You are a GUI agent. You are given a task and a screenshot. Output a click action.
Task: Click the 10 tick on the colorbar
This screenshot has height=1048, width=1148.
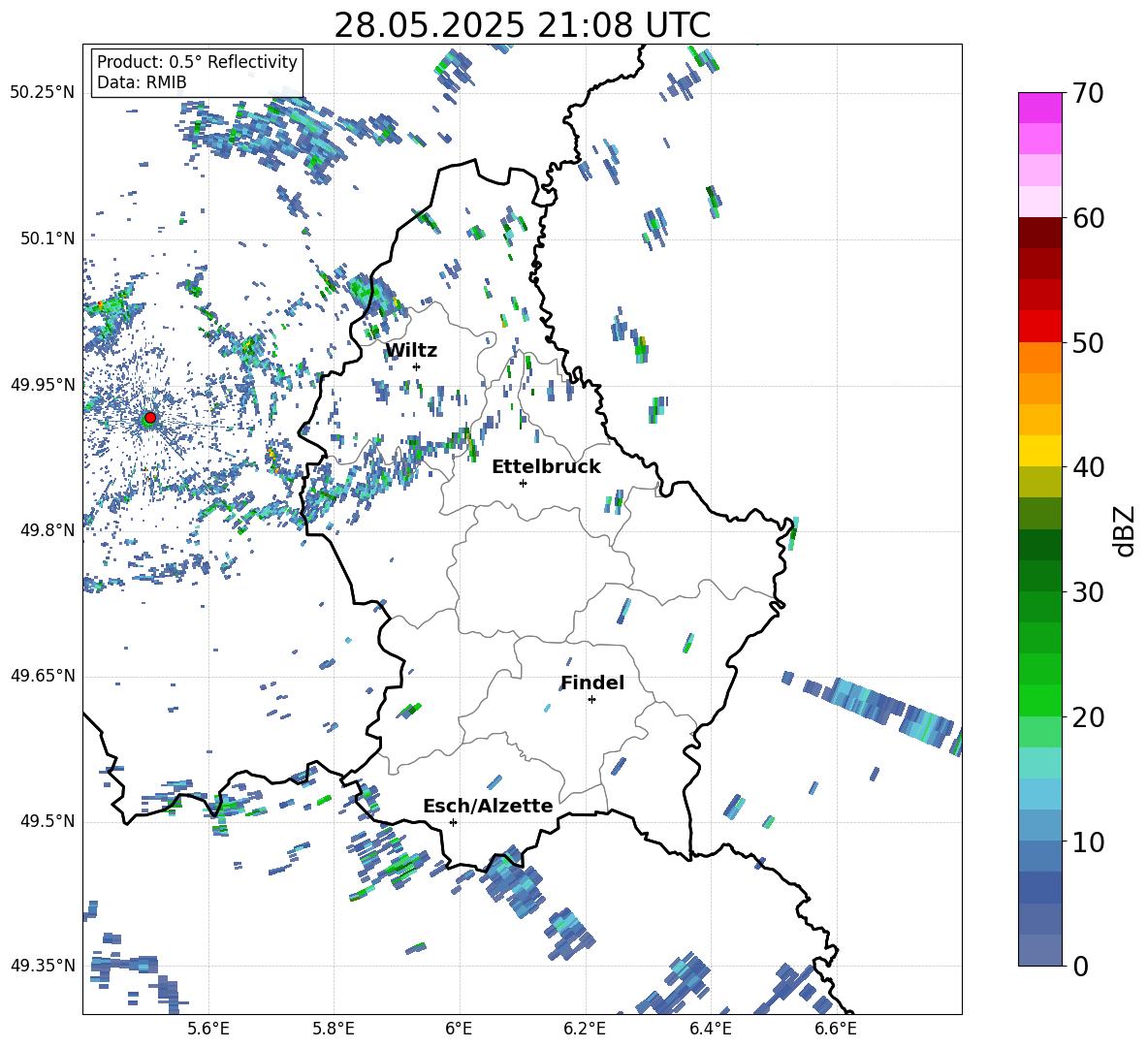[1088, 842]
